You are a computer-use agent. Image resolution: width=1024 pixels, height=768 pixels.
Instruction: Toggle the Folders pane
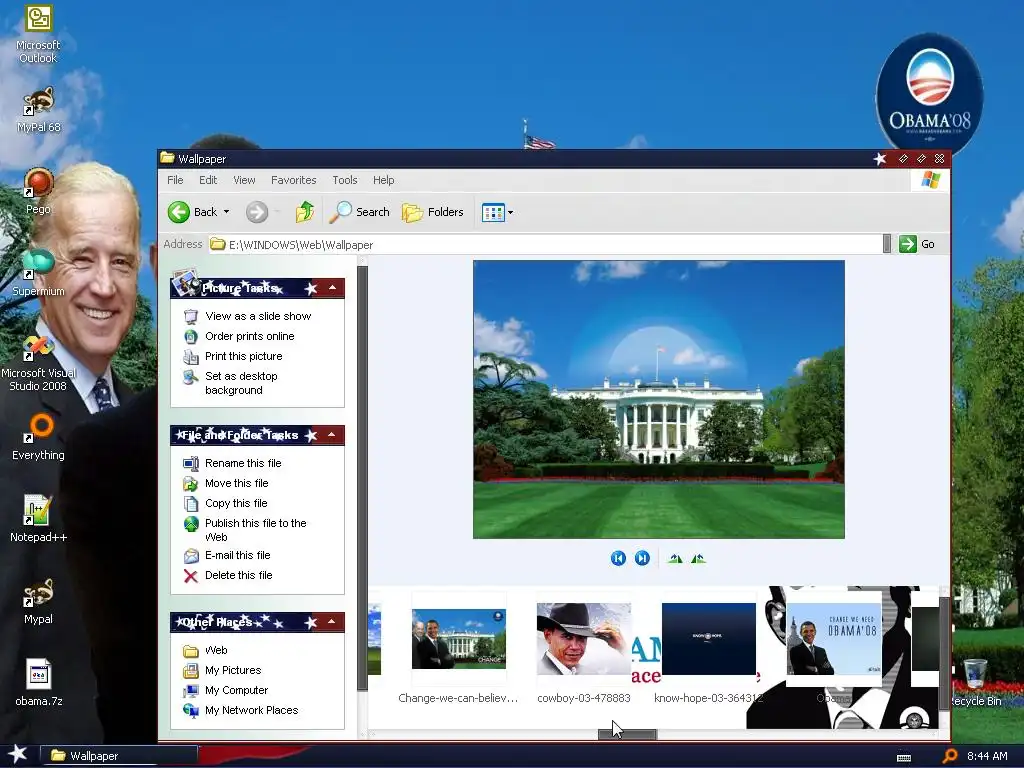click(x=432, y=212)
